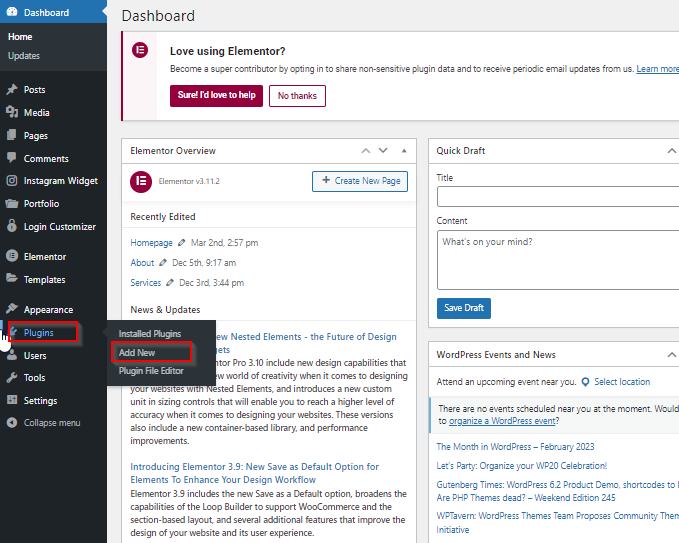
Task: Open The Month in WordPress February 2023
Action: tap(515, 447)
